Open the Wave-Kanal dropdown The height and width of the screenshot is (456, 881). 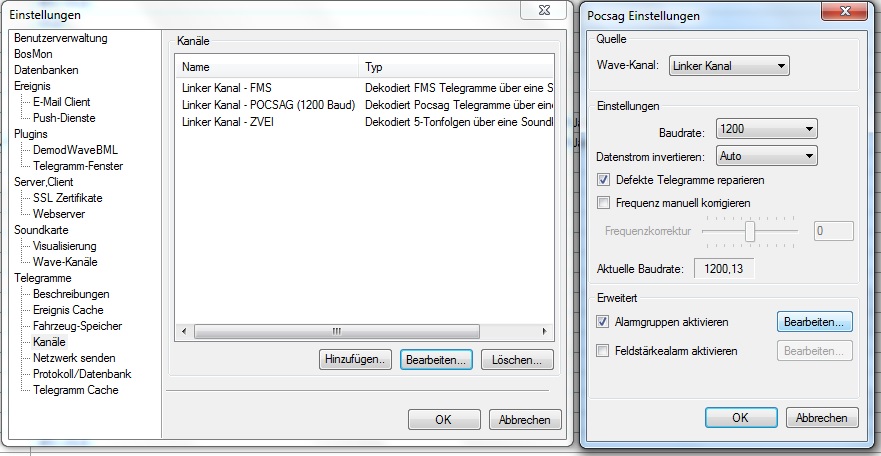pos(728,66)
